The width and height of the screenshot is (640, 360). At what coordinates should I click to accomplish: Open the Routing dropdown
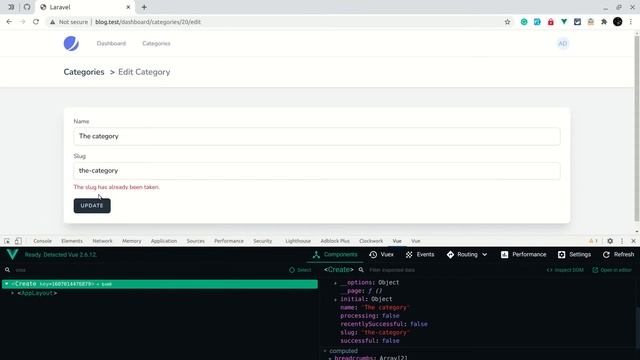click(x=467, y=255)
